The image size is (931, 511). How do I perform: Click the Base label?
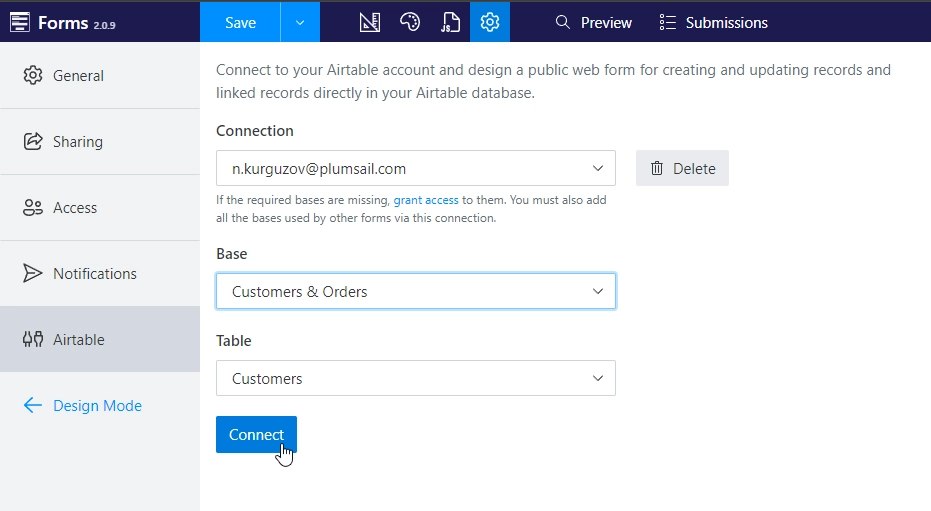(x=232, y=253)
